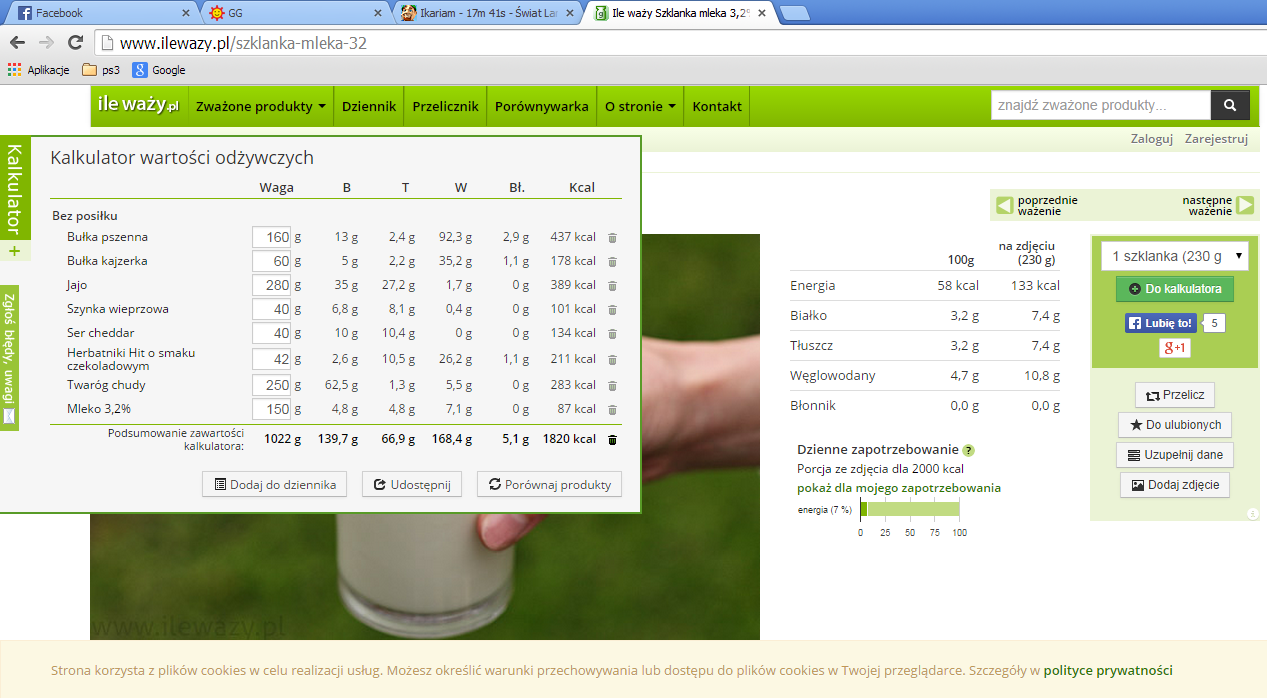
Task: Remove Jajo entry using its trash icon
Action: pyautogui.click(x=612, y=286)
